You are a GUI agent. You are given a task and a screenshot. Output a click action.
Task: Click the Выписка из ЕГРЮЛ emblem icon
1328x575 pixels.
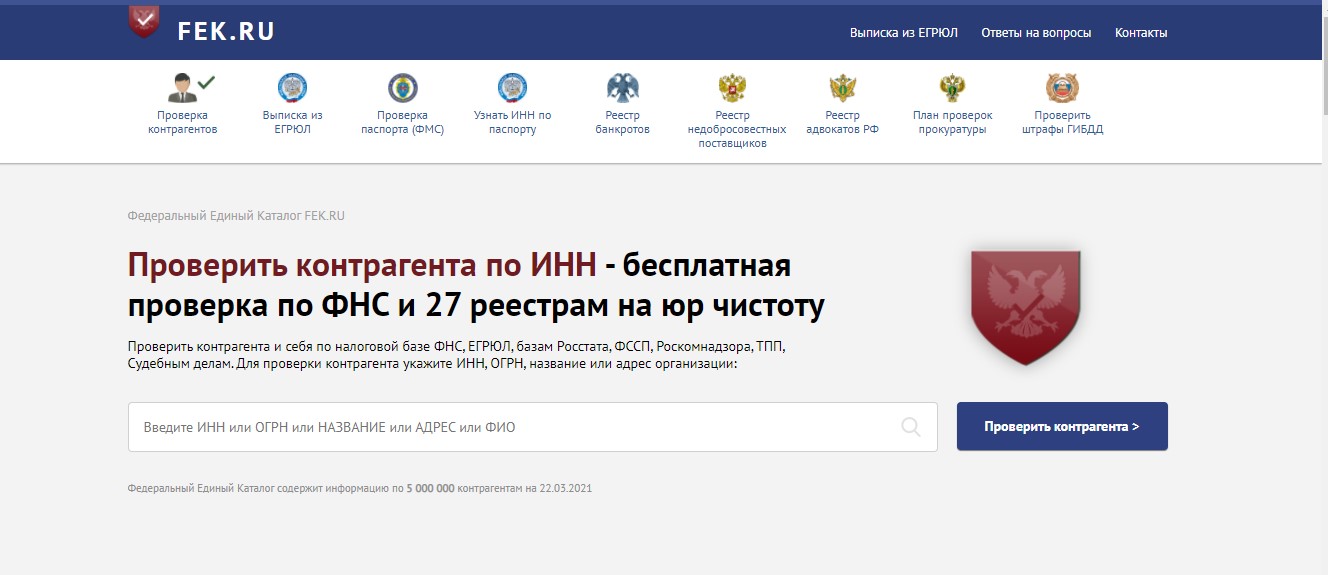292,87
